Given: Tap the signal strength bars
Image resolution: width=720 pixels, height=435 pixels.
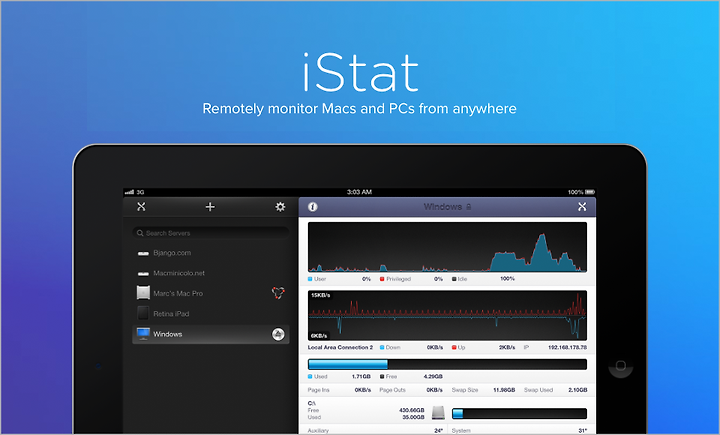Looking at the screenshot, I should (x=129, y=192).
